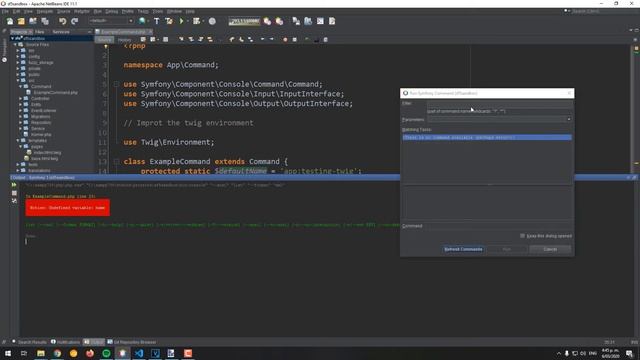Collapse the Source Files tree node
The width and height of the screenshot is (640, 360).
[15, 44]
